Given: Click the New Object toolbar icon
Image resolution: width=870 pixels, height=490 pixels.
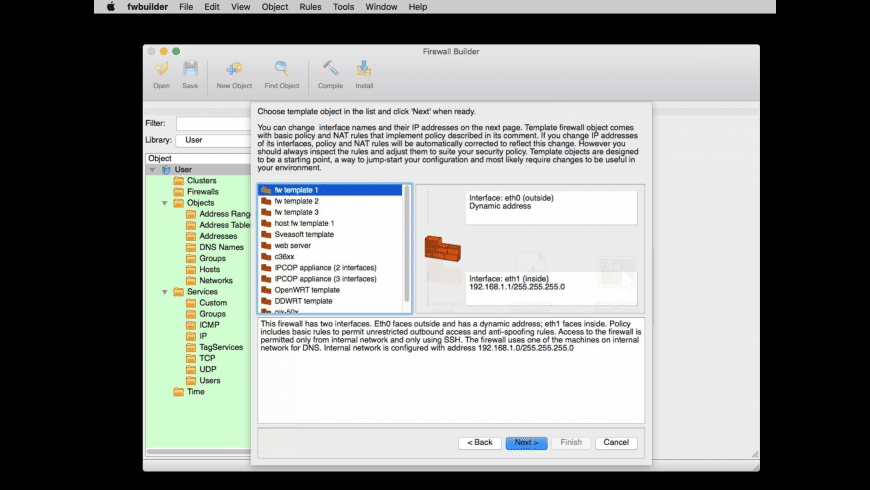Looking at the screenshot, I should [x=234, y=69].
